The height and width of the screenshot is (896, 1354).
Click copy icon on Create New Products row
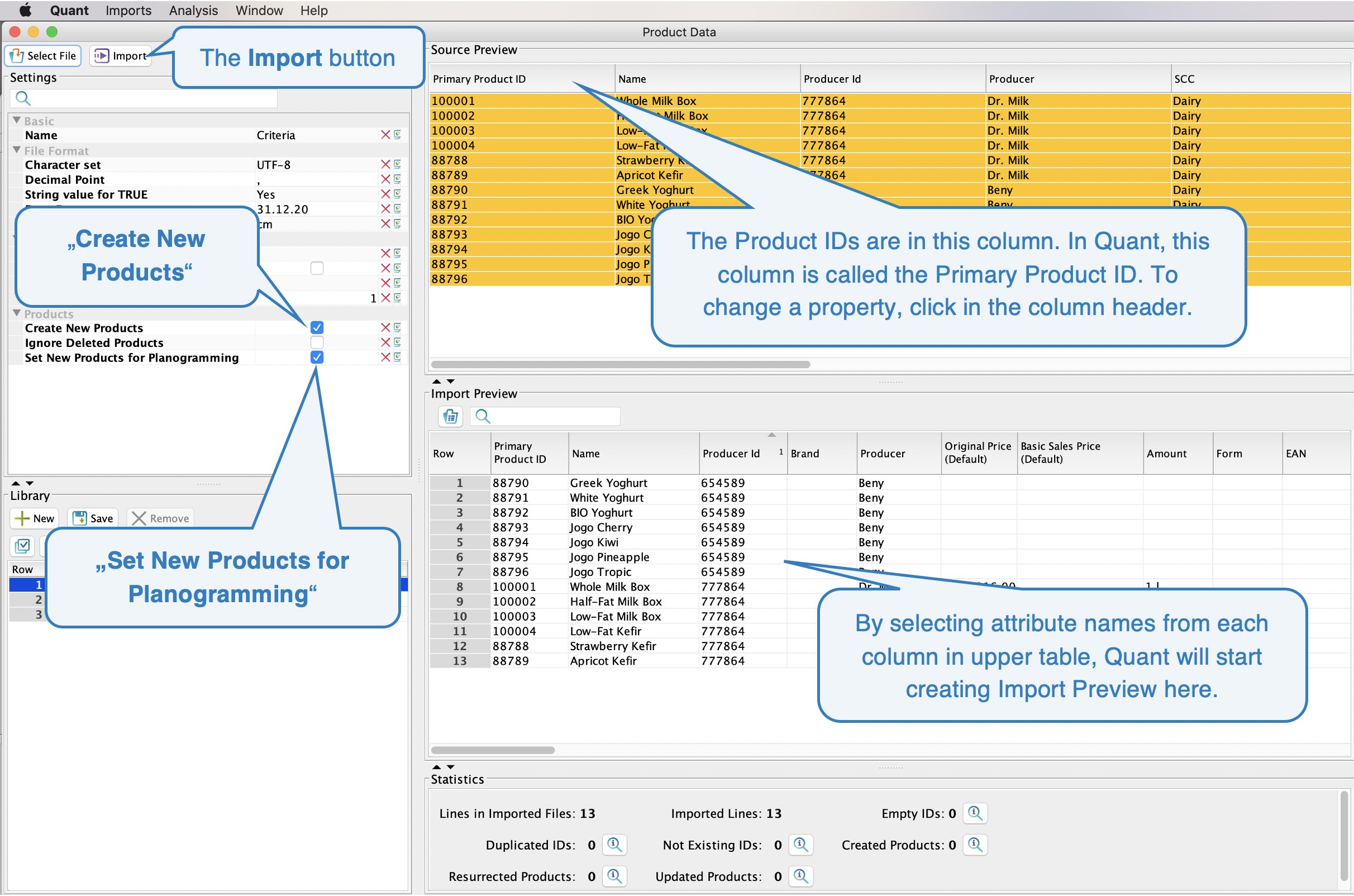[398, 328]
